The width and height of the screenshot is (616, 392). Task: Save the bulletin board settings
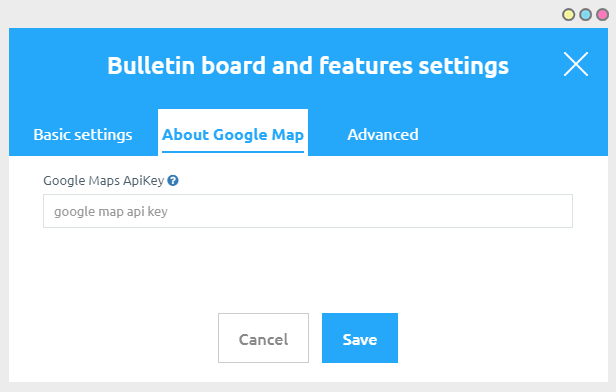(360, 338)
